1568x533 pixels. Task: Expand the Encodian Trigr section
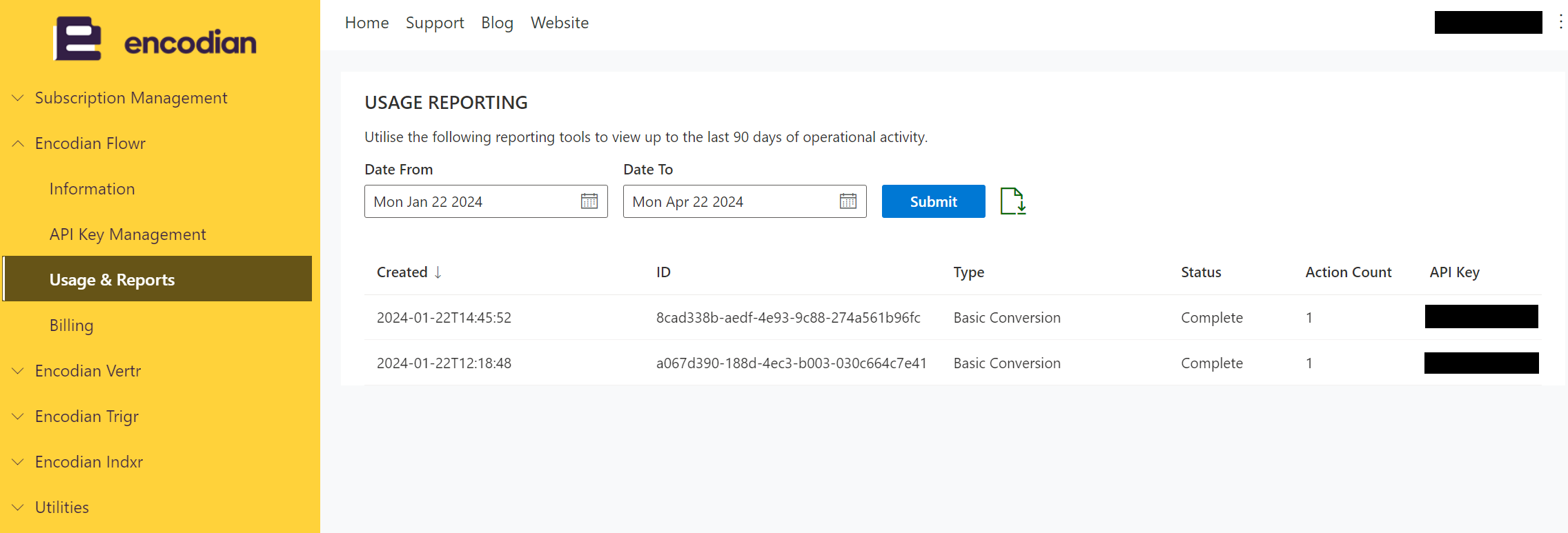click(19, 416)
